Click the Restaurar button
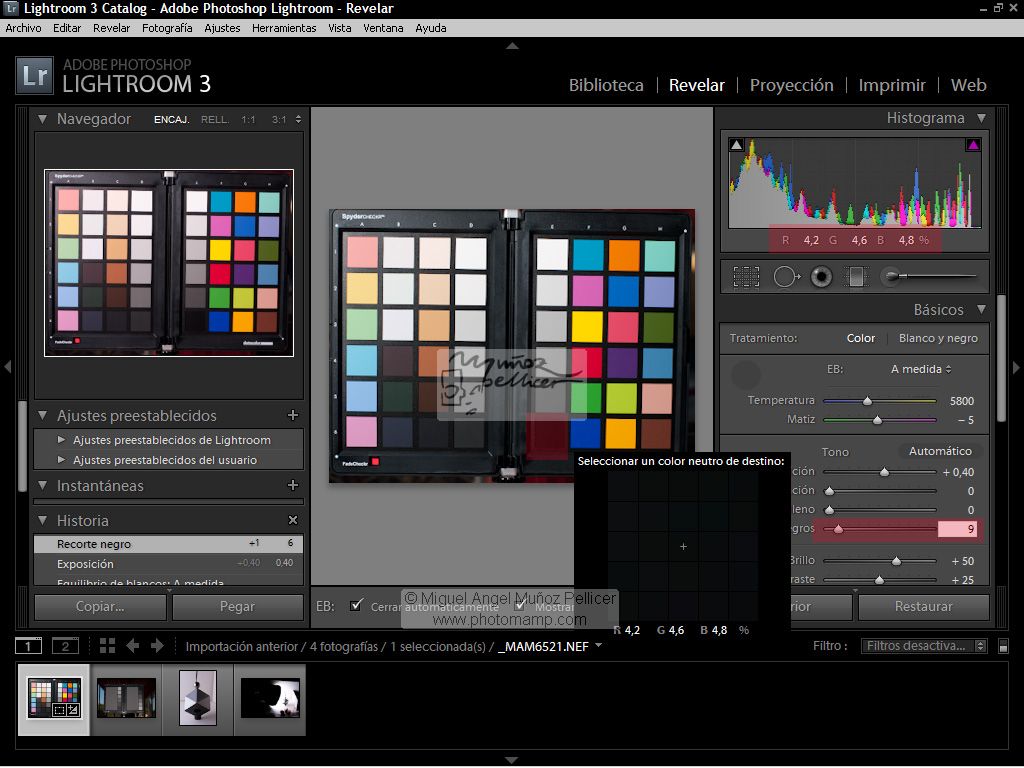Image resolution: width=1024 pixels, height=768 pixels. coord(923,607)
